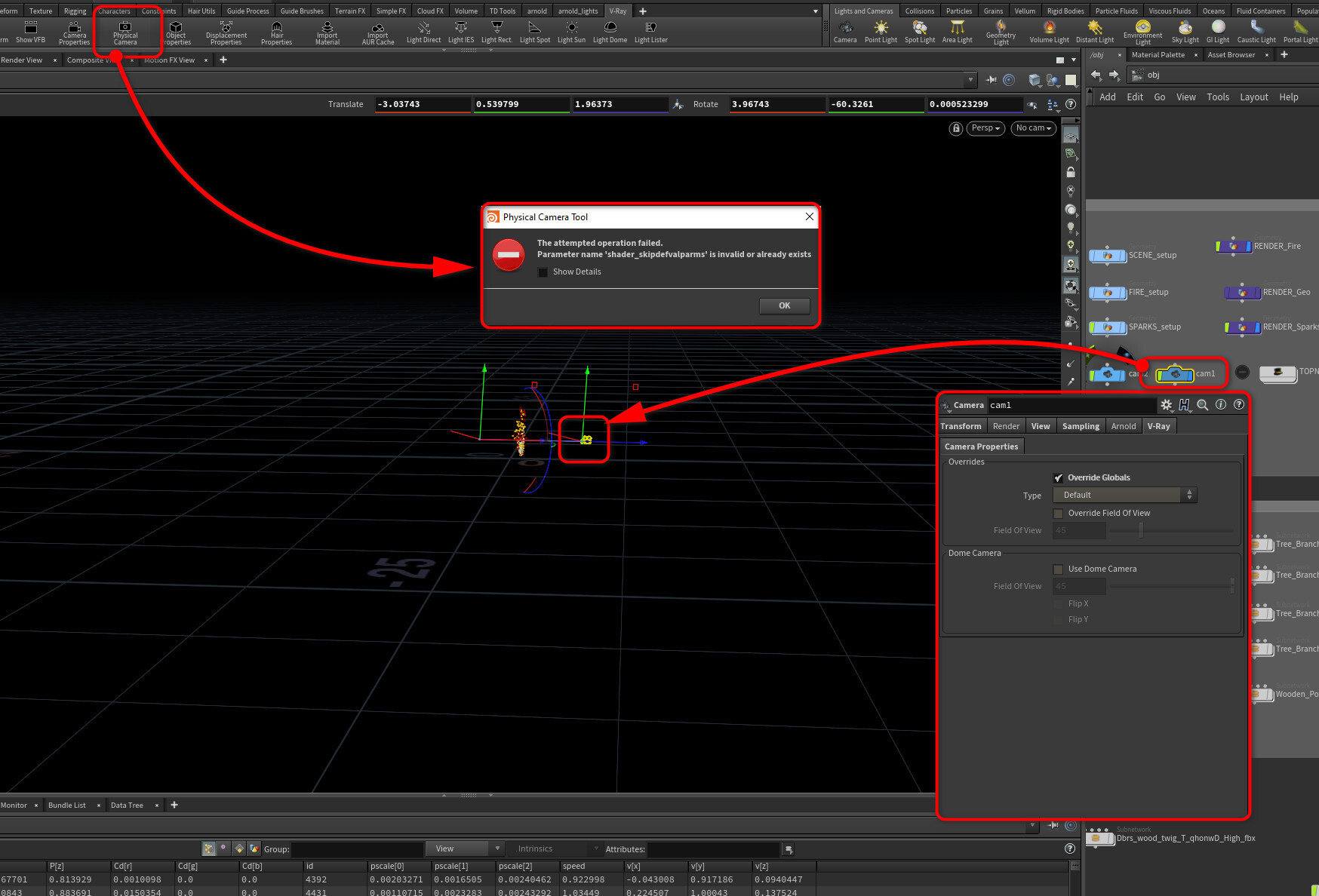Screen dimensions: 1319x896
Task: Open the network editor Tools menu
Action: pyautogui.click(x=1217, y=97)
